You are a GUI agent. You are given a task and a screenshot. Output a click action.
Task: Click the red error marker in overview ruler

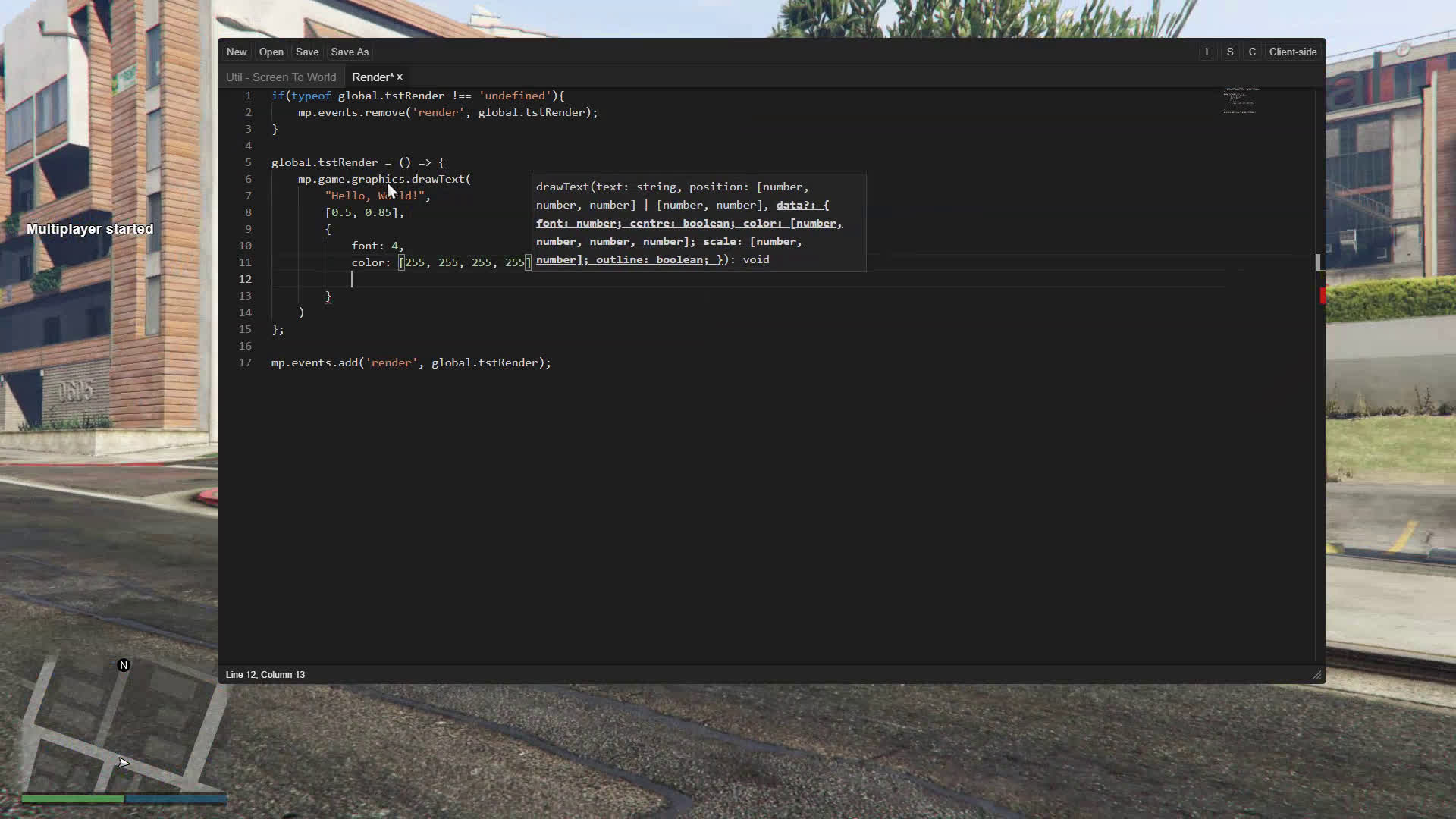1322,296
